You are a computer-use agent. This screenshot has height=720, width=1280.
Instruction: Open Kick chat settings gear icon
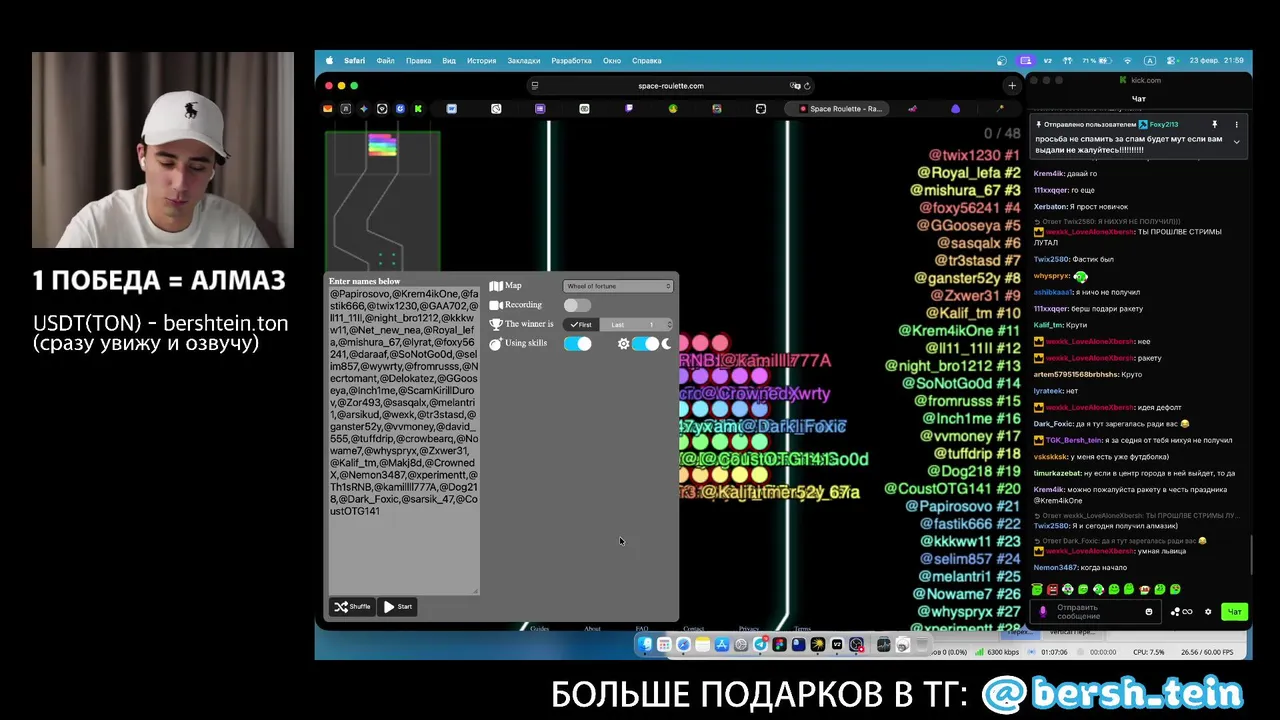coord(1208,611)
